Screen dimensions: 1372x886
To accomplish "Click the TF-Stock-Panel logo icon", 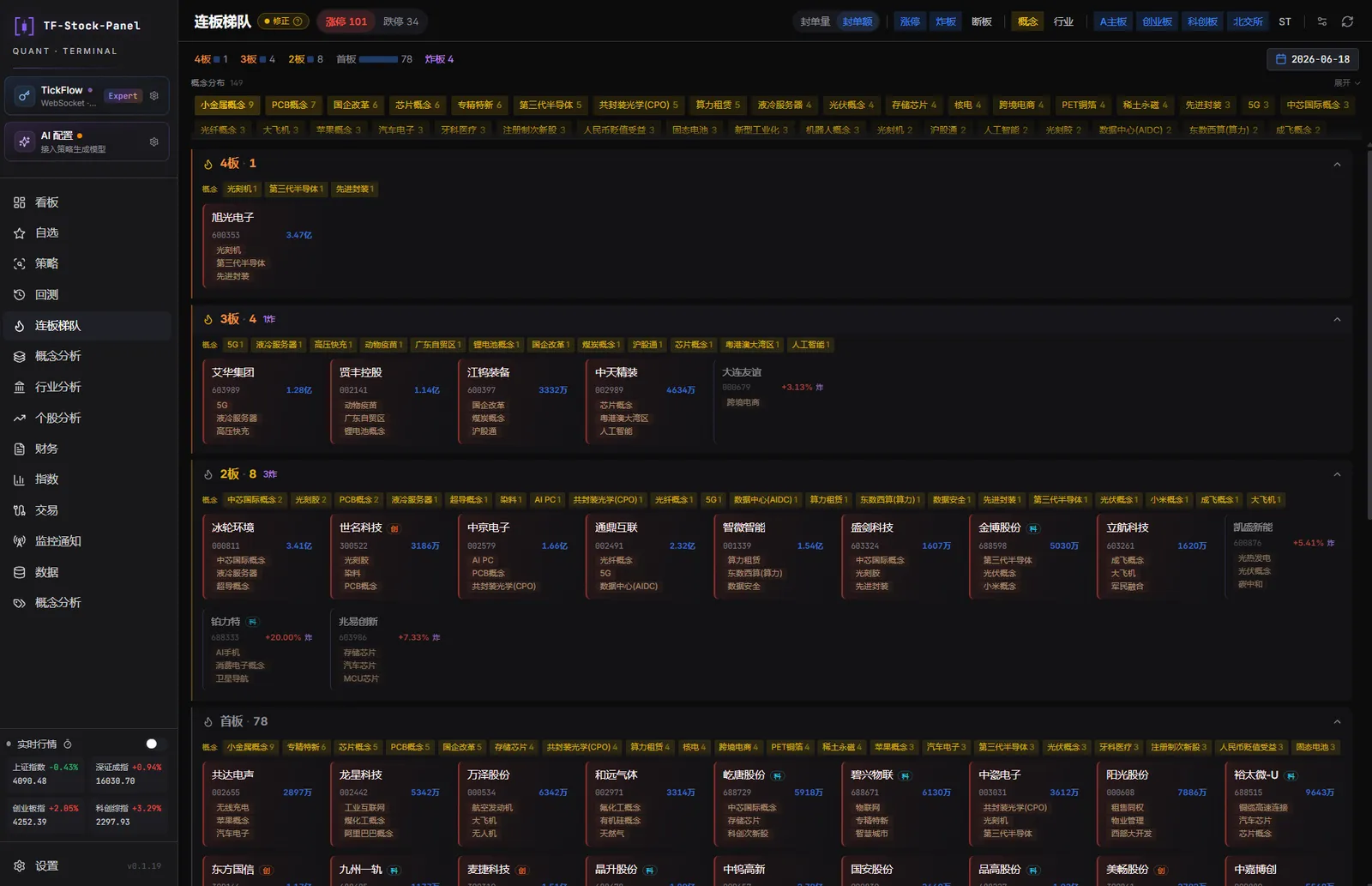I will (x=24, y=26).
